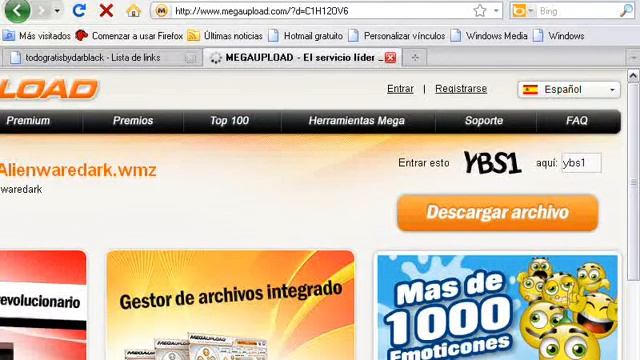Open the Home page icon

tap(133, 11)
